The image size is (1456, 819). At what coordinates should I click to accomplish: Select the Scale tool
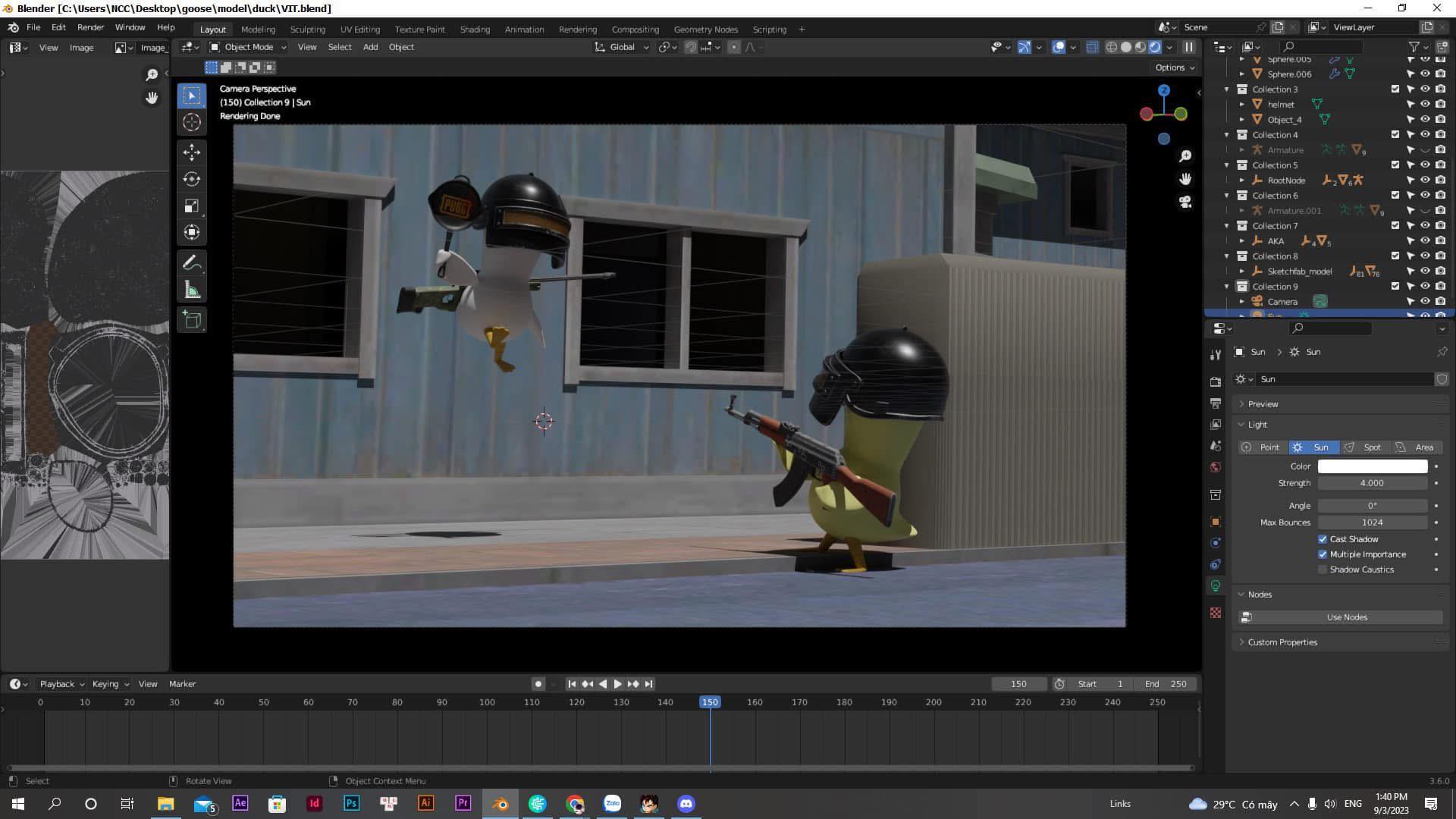[192, 206]
